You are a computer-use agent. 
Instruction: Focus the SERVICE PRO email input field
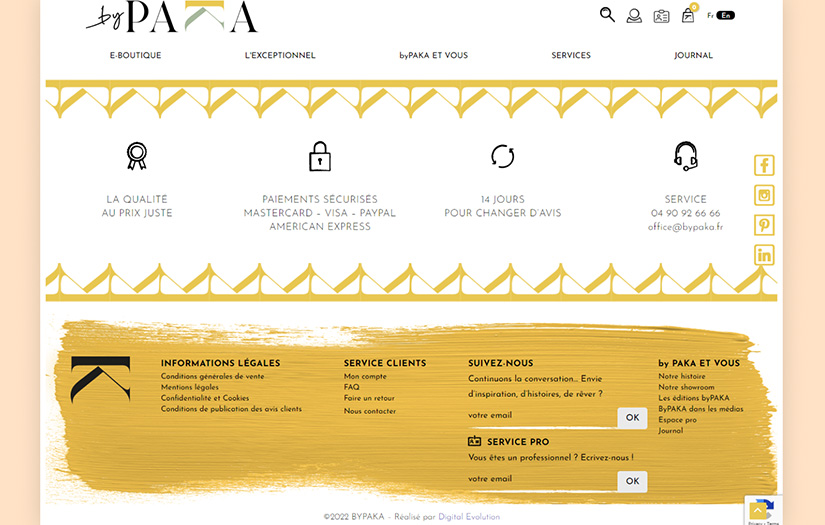pos(542,480)
